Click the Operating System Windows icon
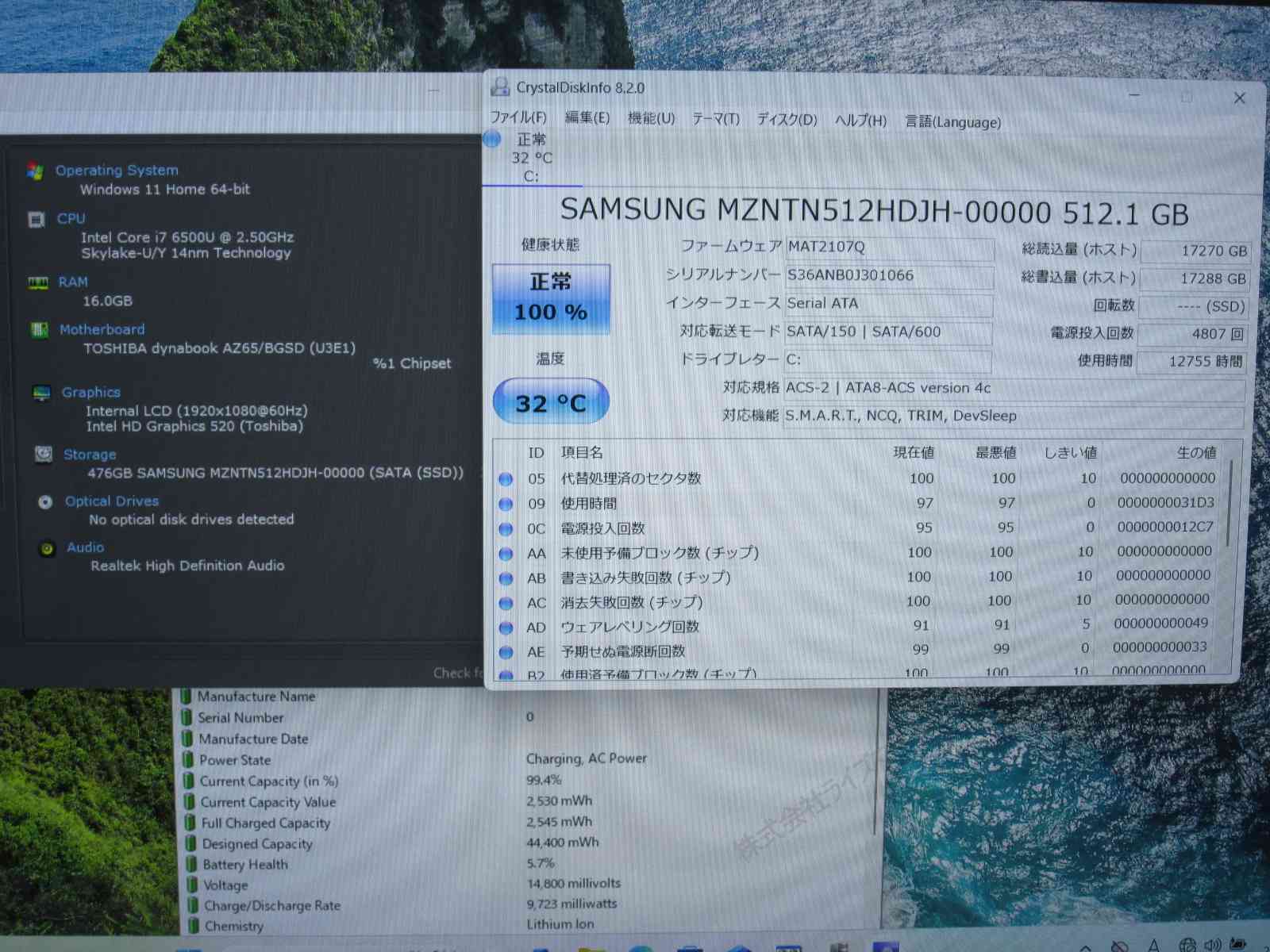Screen dimensions: 1270x952 [x=36, y=171]
